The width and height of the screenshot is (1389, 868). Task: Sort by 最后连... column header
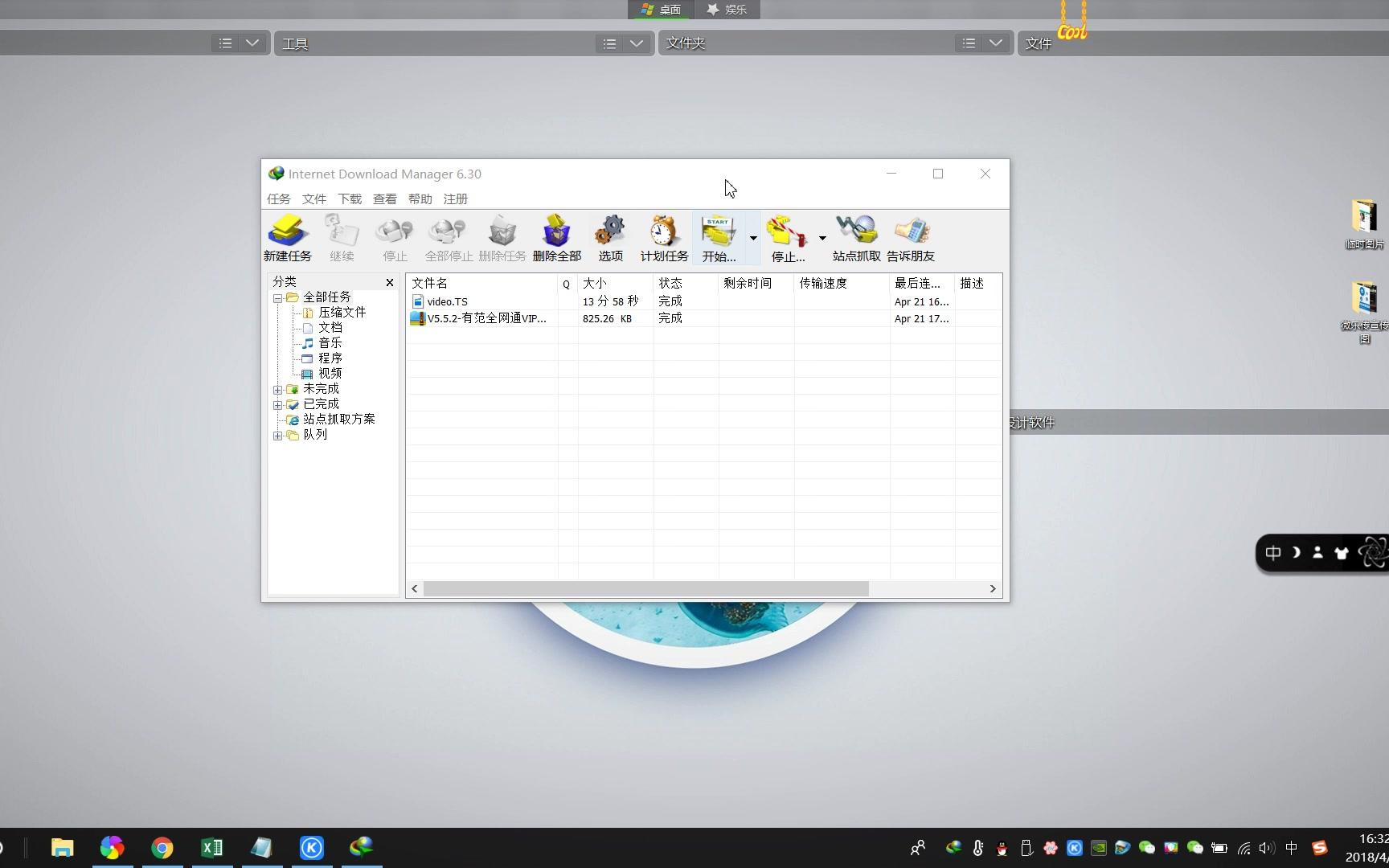click(922, 283)
